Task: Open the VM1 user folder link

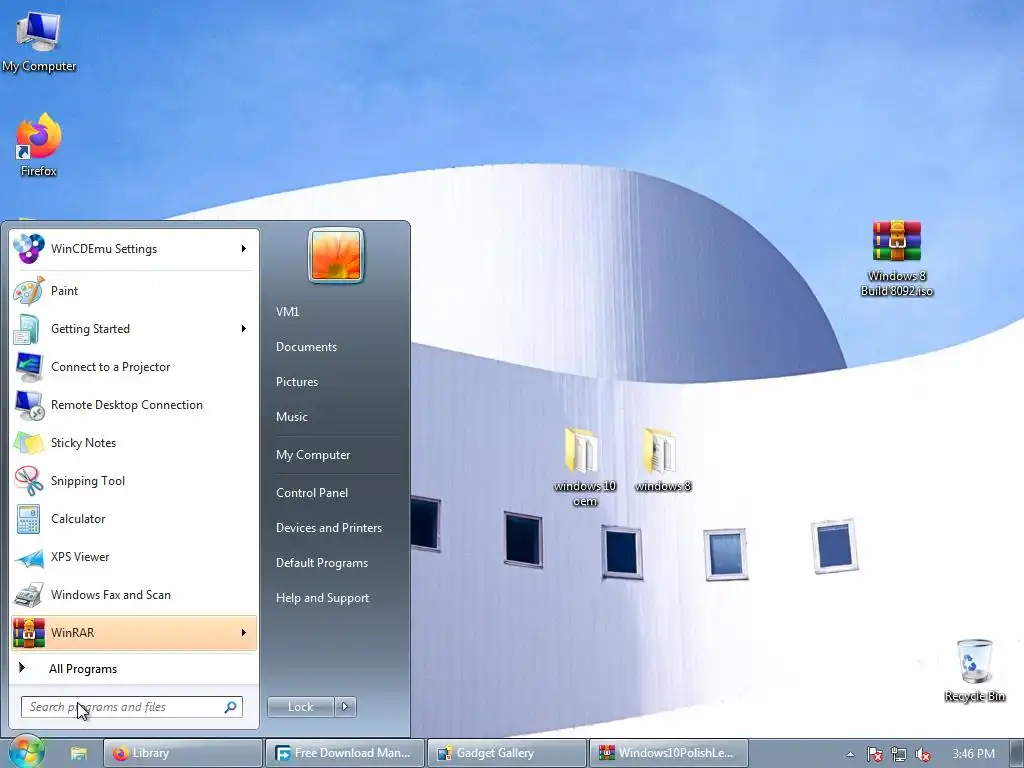Action: click(x=287, y=312)
